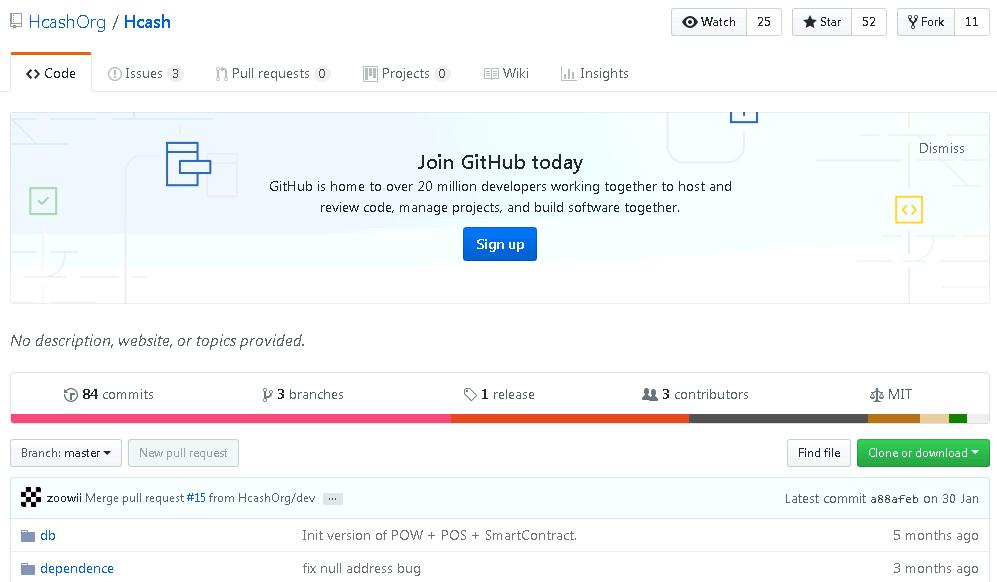Image resolution: width=997 pixels, height=582 pixels.
Task: Expand the Clone or download menu
Action: pyautogui.click(x=922, y=453)
